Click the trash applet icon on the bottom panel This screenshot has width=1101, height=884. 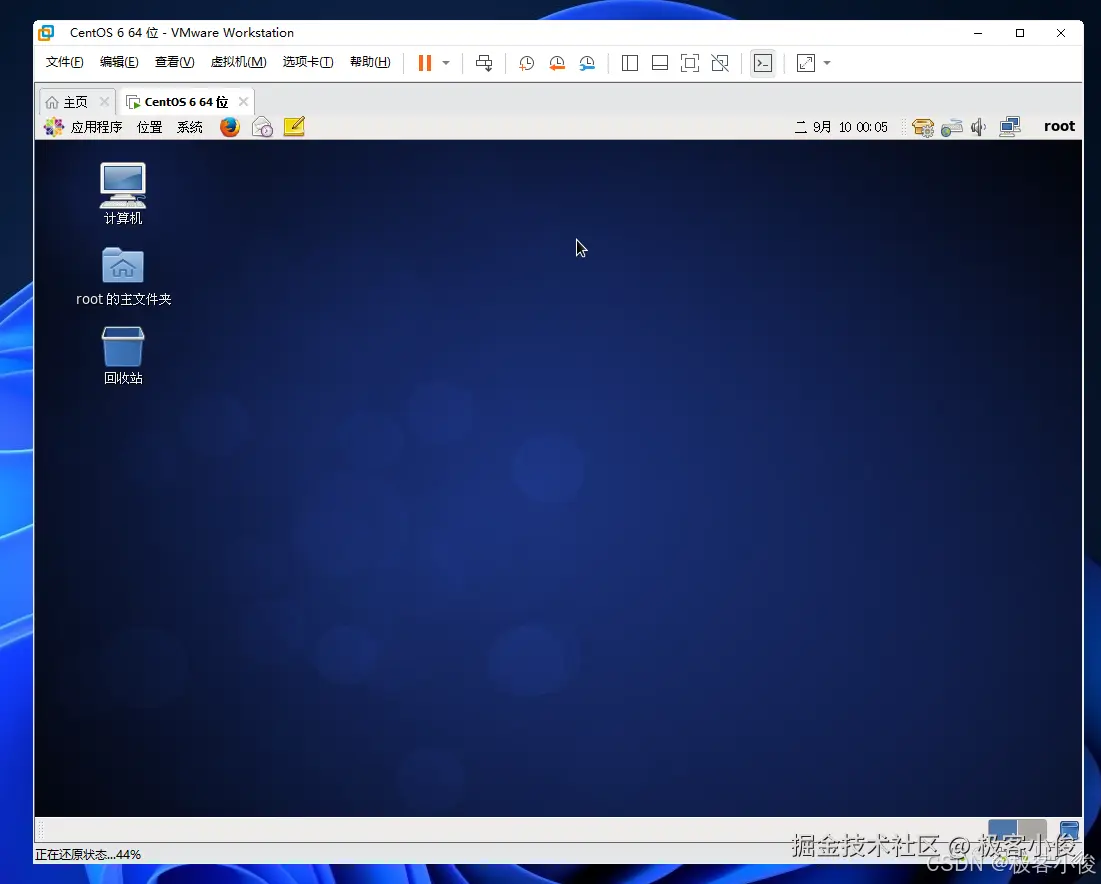(x=1069, y=831)
